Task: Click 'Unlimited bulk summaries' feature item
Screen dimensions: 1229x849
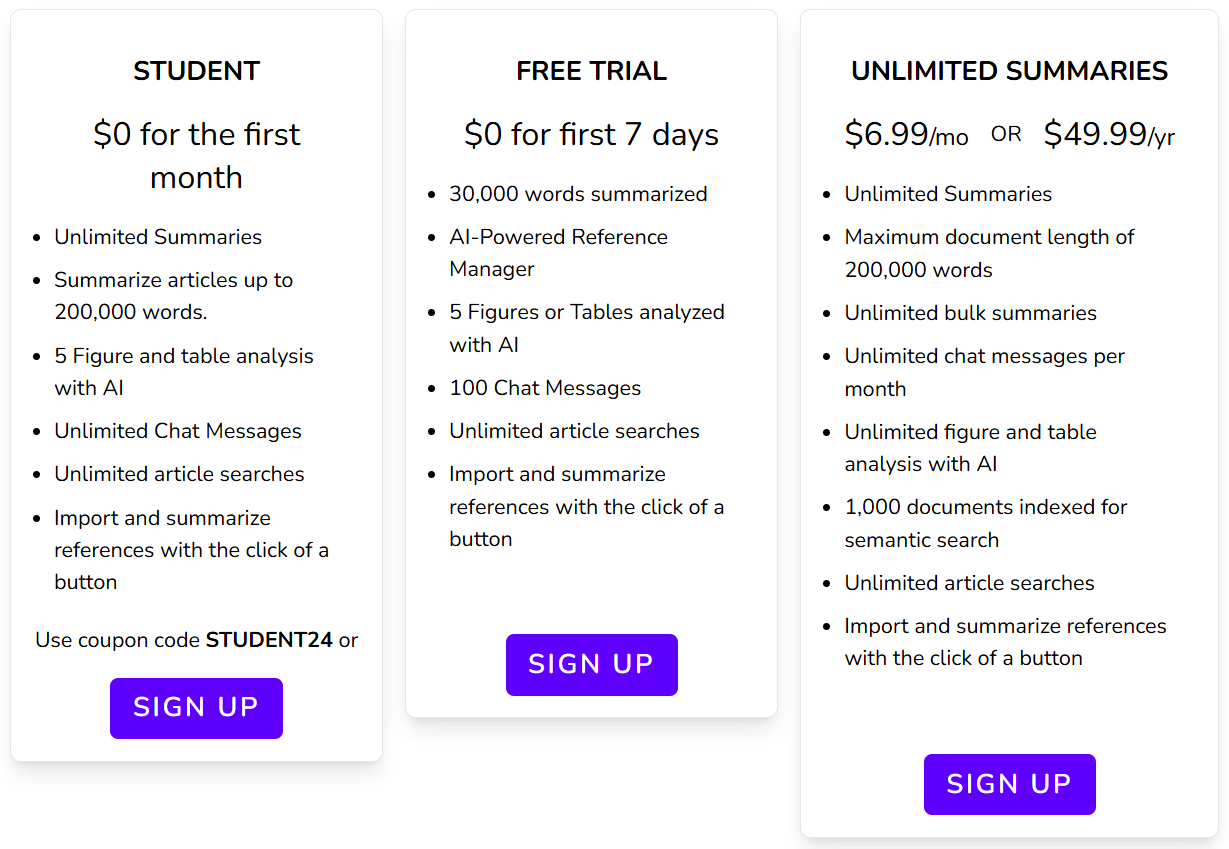Action: pos(970,313)
